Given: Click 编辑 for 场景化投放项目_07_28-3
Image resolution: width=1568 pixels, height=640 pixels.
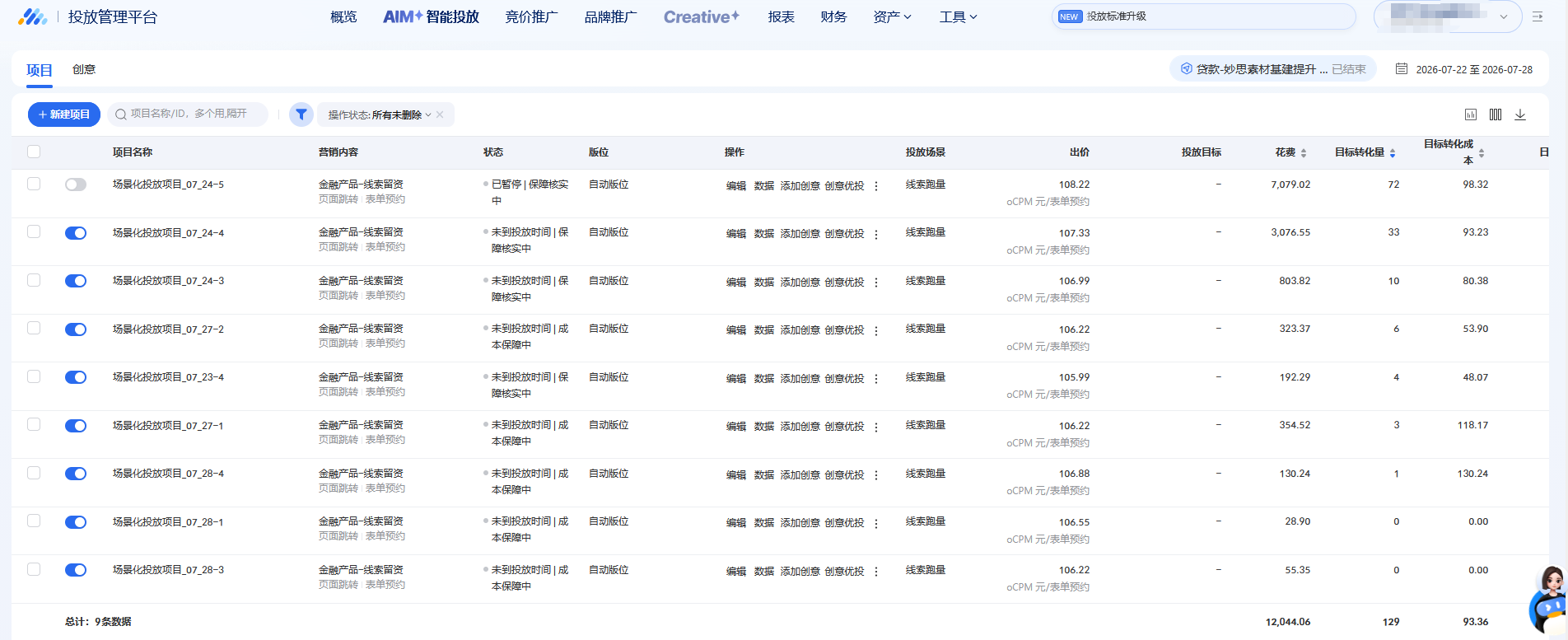Looking at the screenshot, I should tap(736, 572).
